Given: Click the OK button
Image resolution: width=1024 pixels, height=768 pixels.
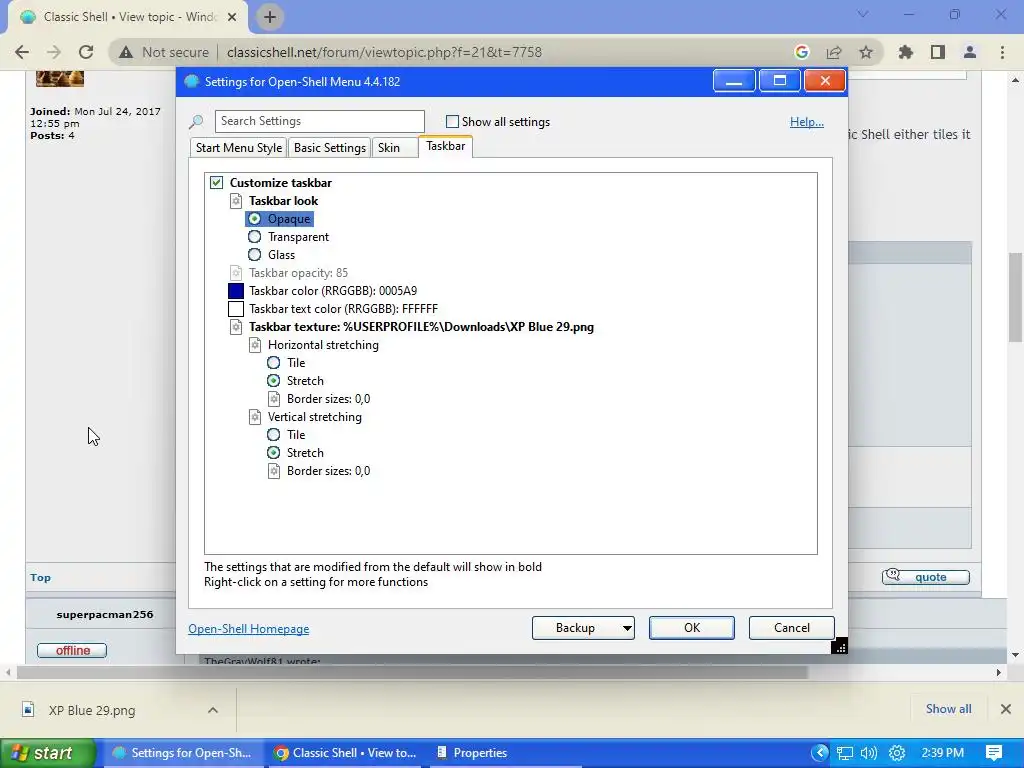Looking at the screenshot, I should [692, 628].
